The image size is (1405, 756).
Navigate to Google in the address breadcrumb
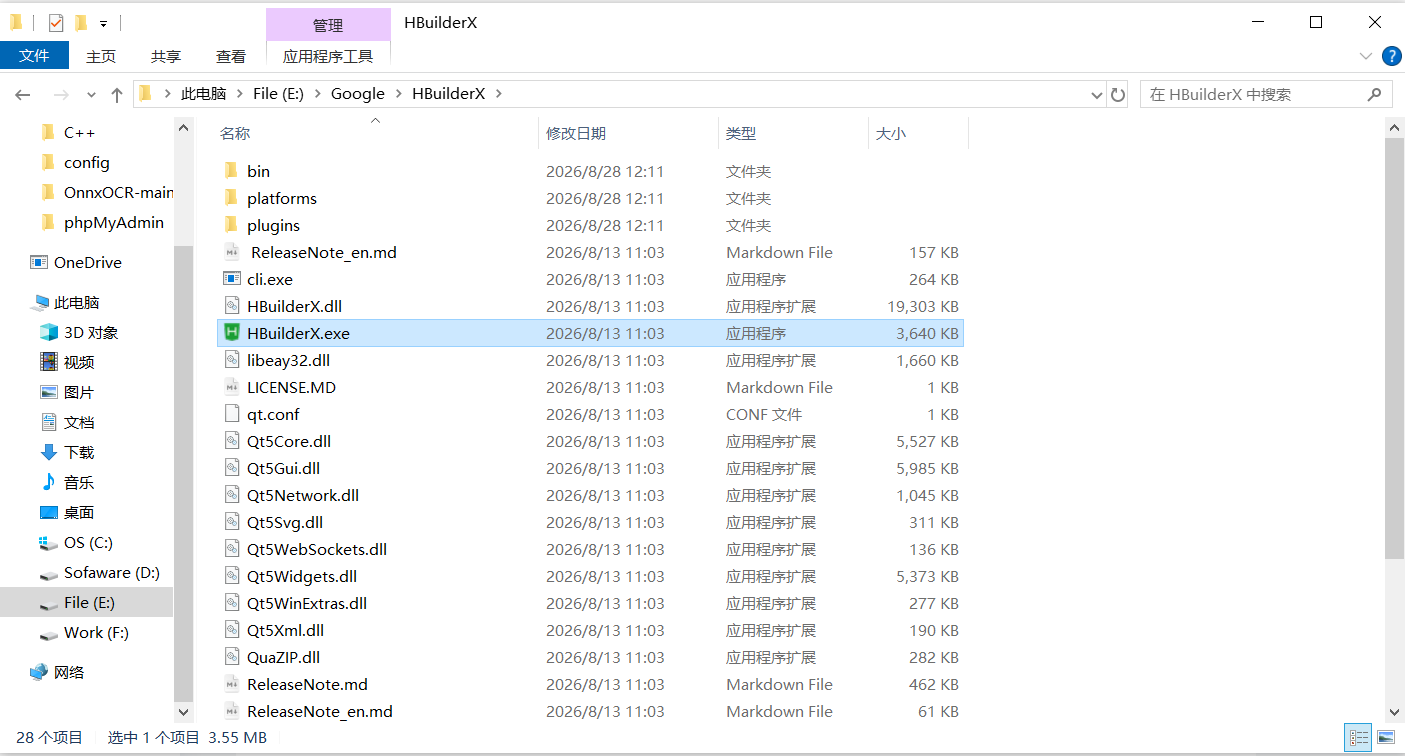click(358, 94)
